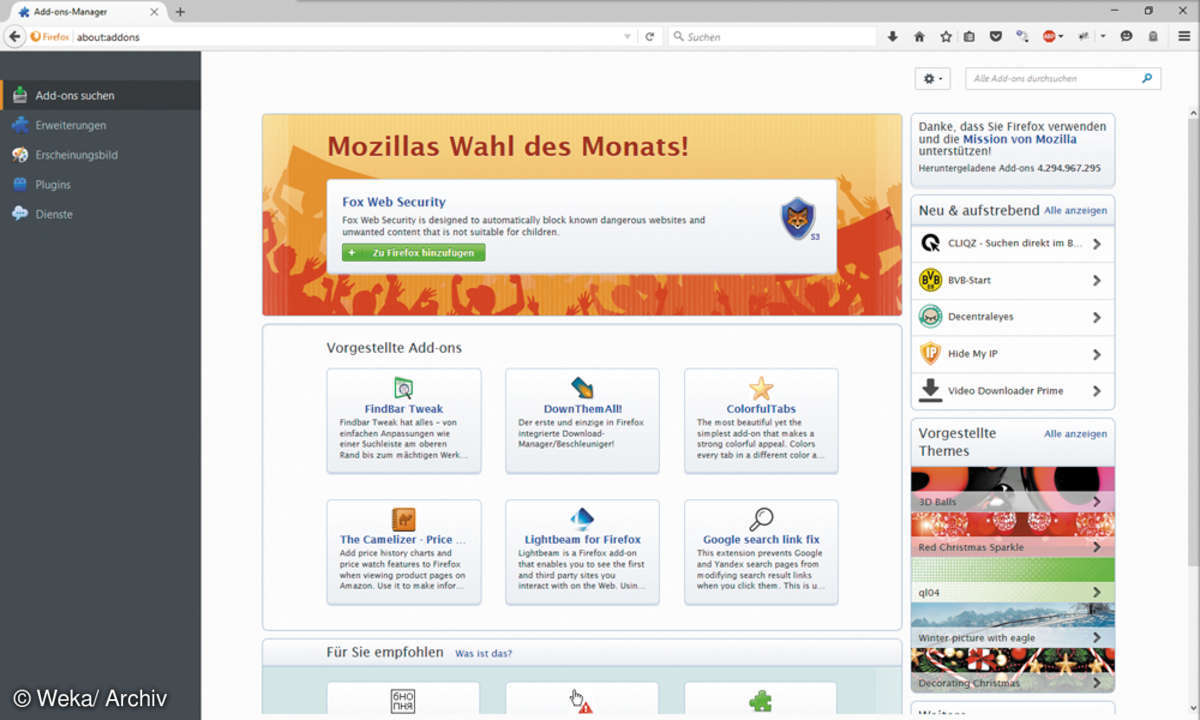Select 'Winter picture with eagle' theme
Viewport: 1200px width, 720px height.
(1012, 625)
